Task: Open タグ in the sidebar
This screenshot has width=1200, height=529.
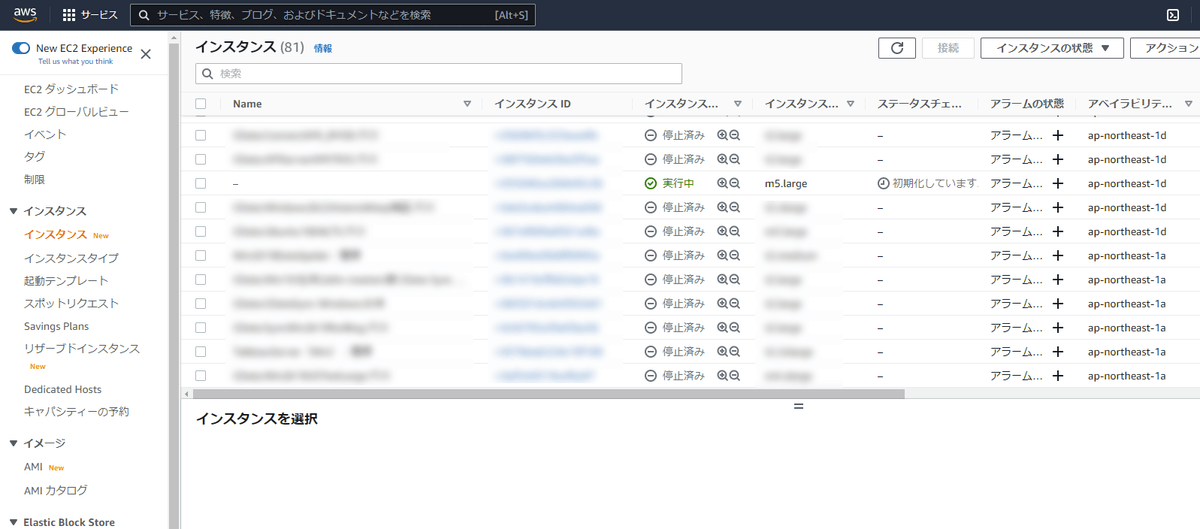Action: 34,157
